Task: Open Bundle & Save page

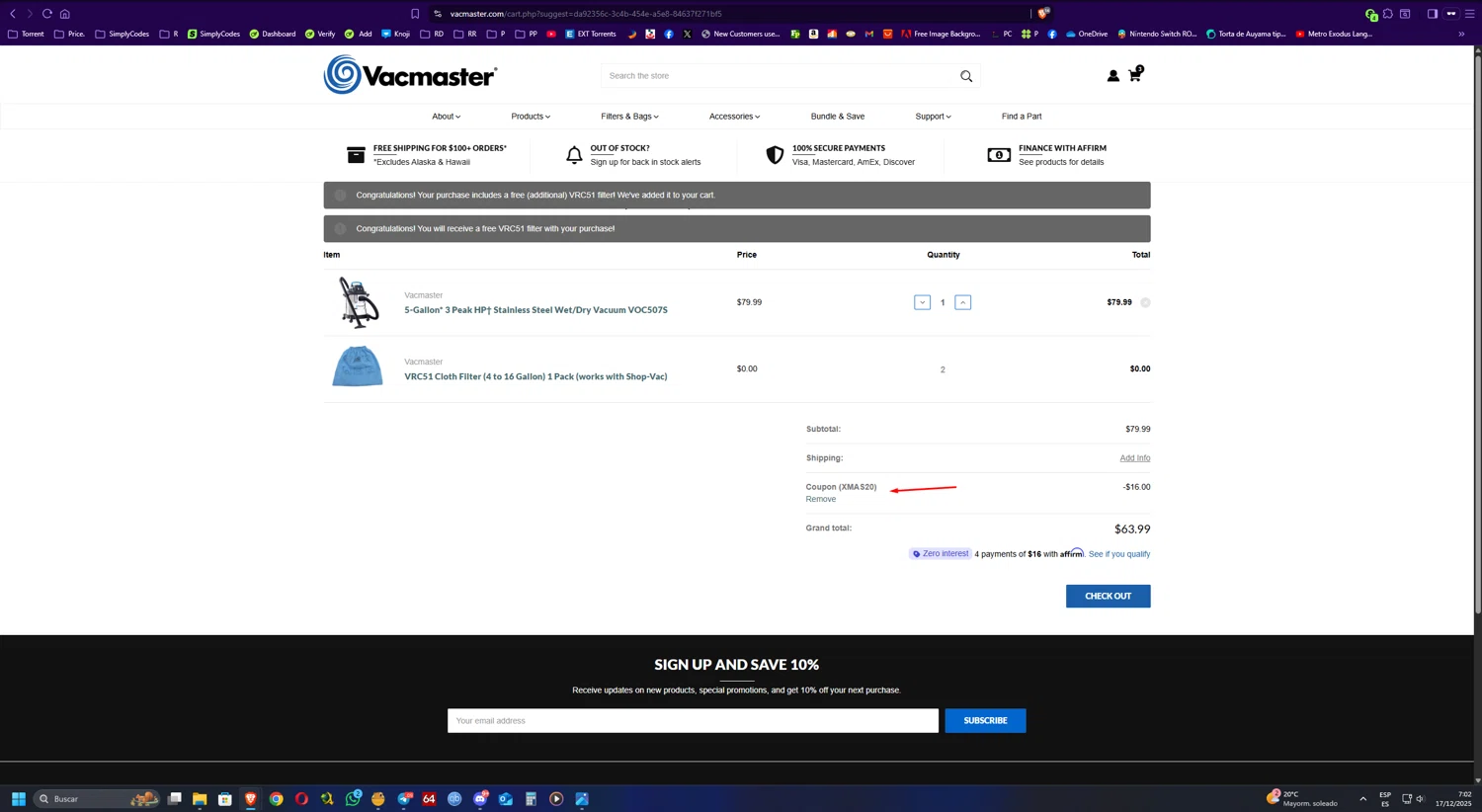Action: point(838,117)
